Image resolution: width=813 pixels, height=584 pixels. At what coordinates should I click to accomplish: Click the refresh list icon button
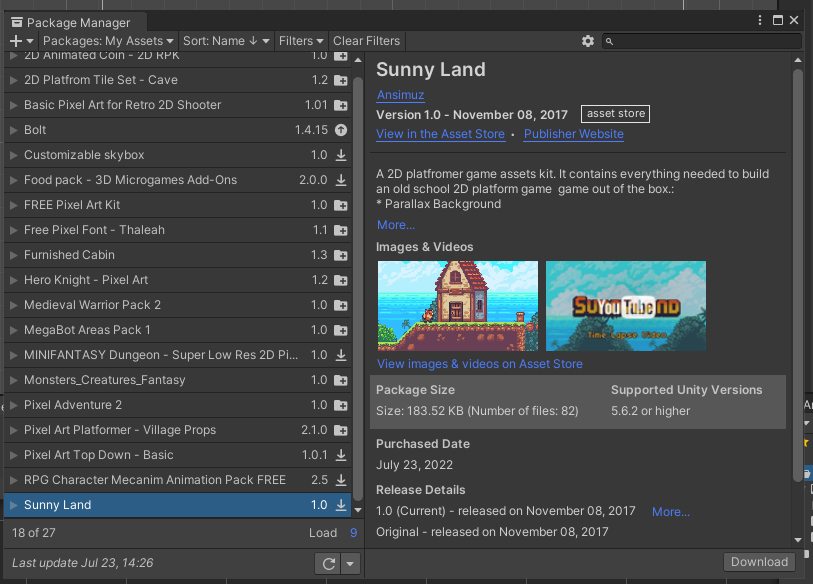[x=328, y=564]
